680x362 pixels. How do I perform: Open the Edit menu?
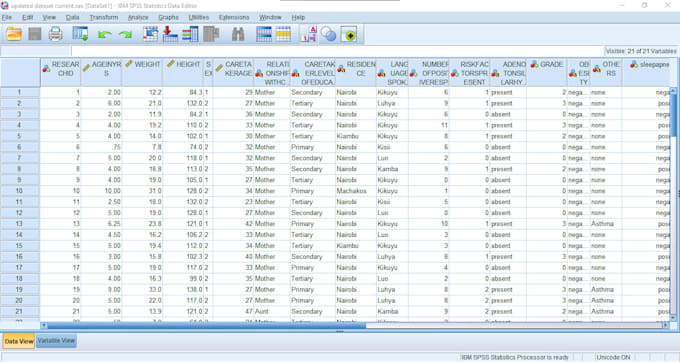coord(27,17)
